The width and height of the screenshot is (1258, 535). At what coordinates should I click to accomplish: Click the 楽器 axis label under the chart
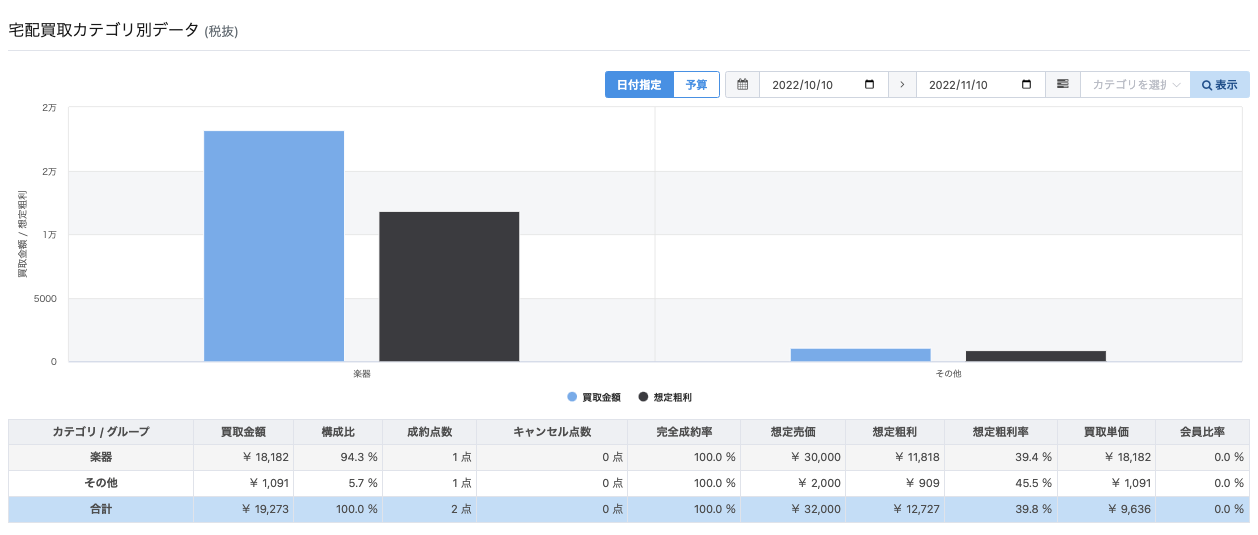click(x=362, y=373)
